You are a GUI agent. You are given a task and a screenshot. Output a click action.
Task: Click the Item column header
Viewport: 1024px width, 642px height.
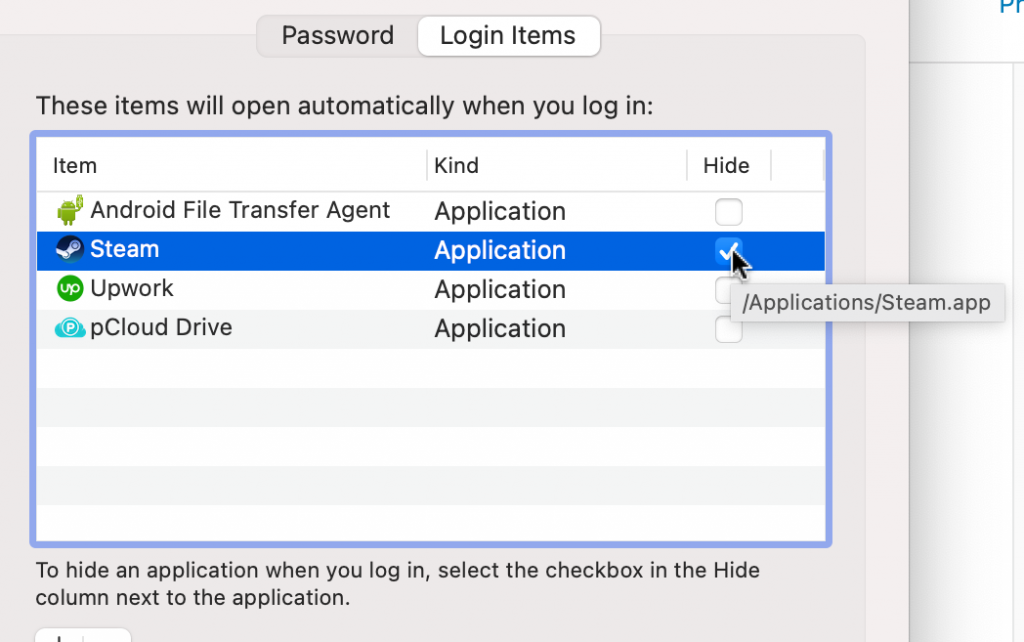[75, 166]
